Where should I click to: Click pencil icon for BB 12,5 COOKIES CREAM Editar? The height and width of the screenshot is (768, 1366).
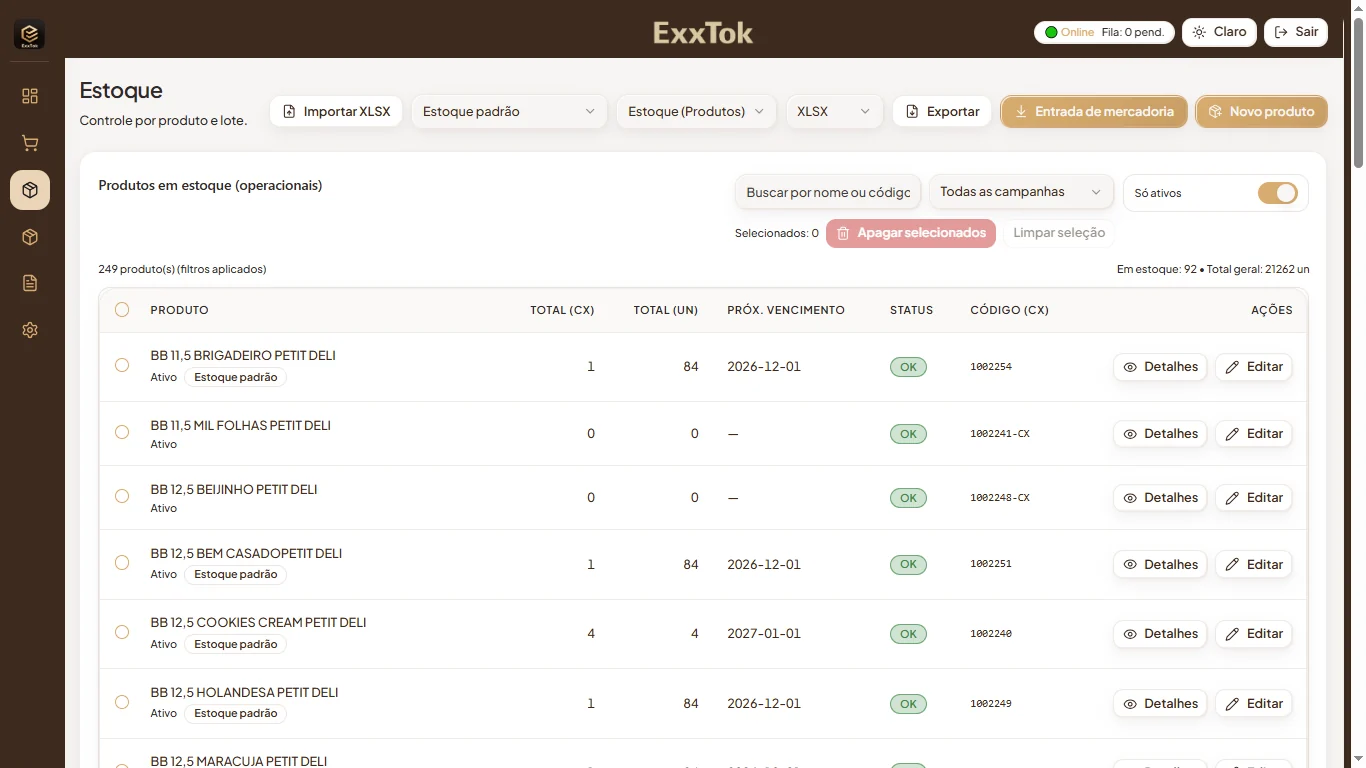point(1232,634)
